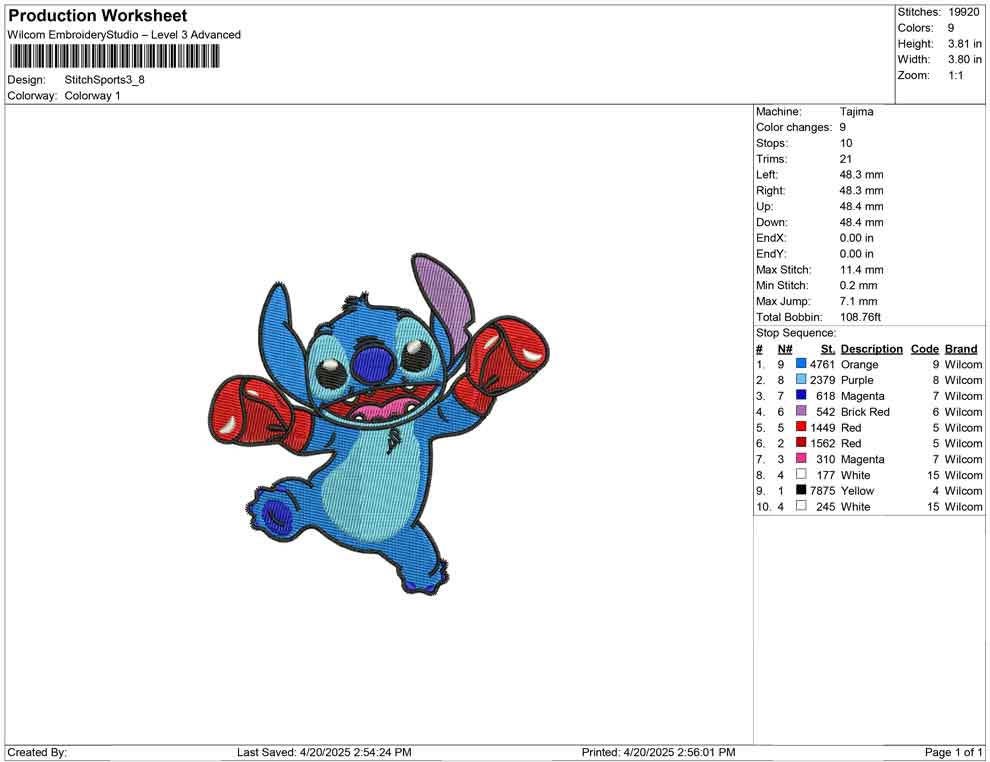Click the design name StitchSports3_8
This screenshot has height=762, width=990.
point(104,80)
